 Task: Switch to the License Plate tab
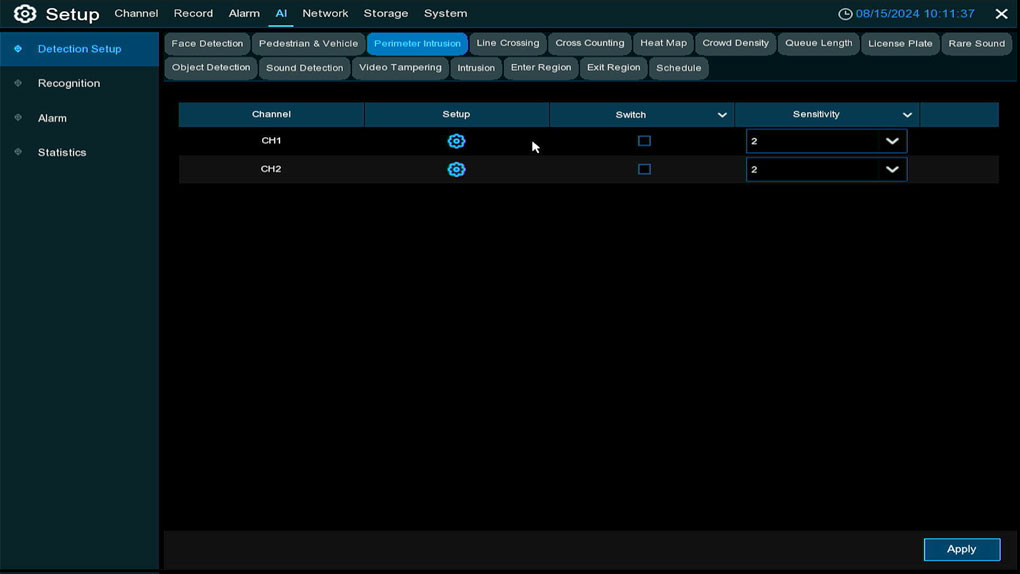pyautogui.click(x=900, y=44)
